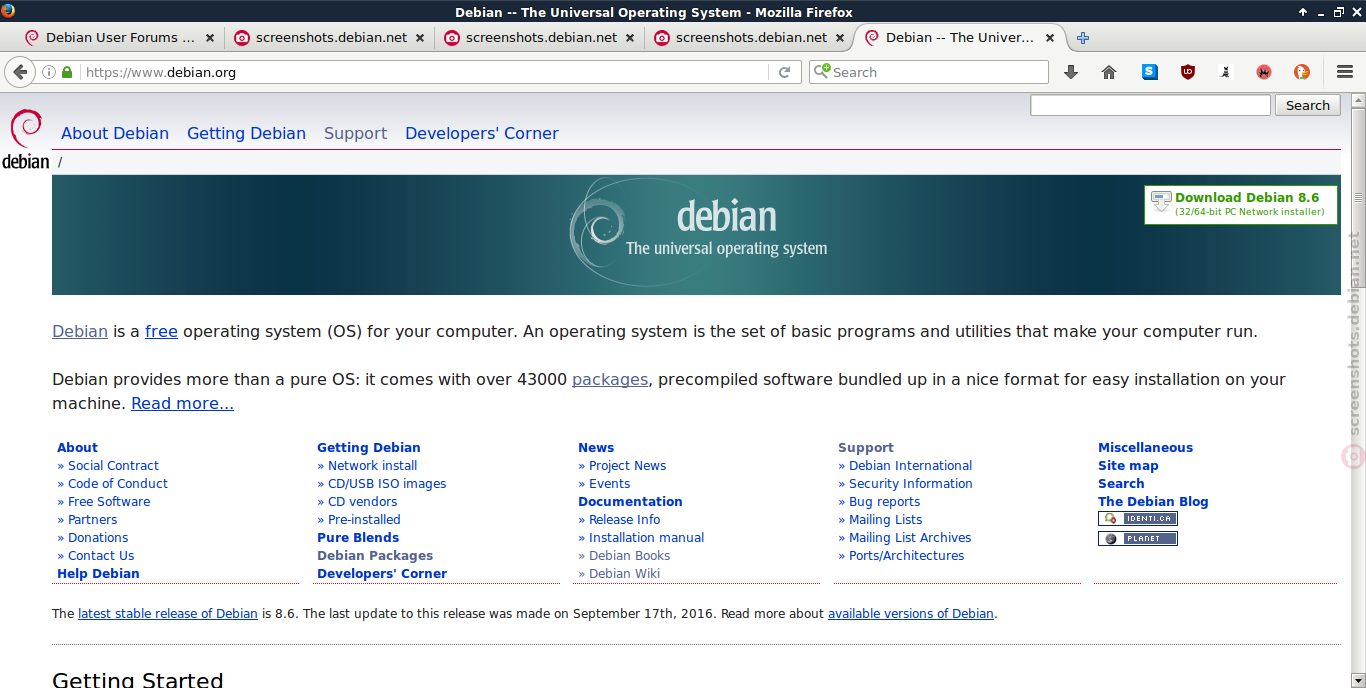Click the Planet badge
1366x688 pixels.
pyautogui.click(x=1138, y=539)
